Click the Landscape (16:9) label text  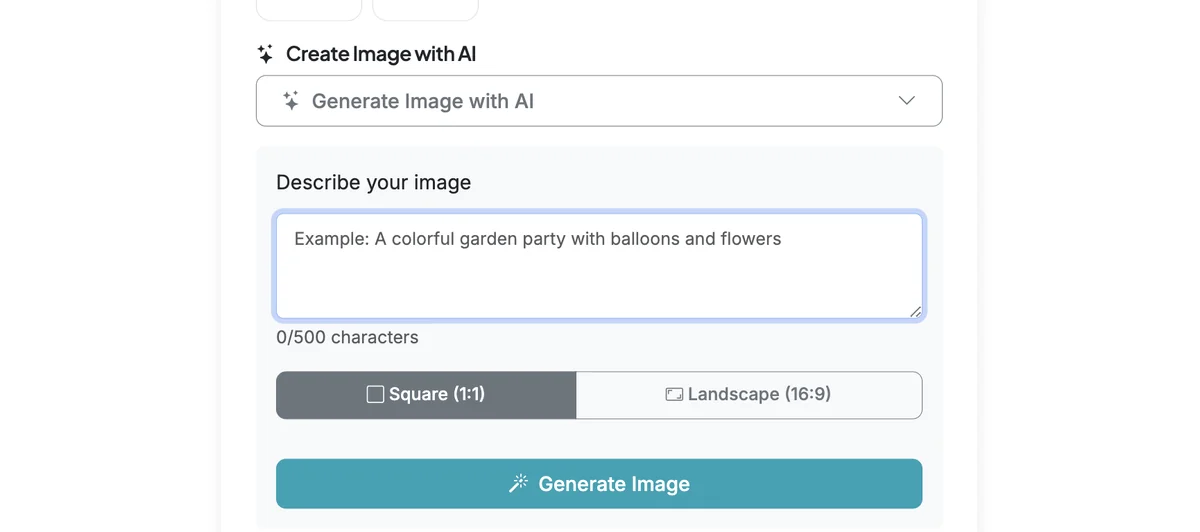click(x=759, y=394)
